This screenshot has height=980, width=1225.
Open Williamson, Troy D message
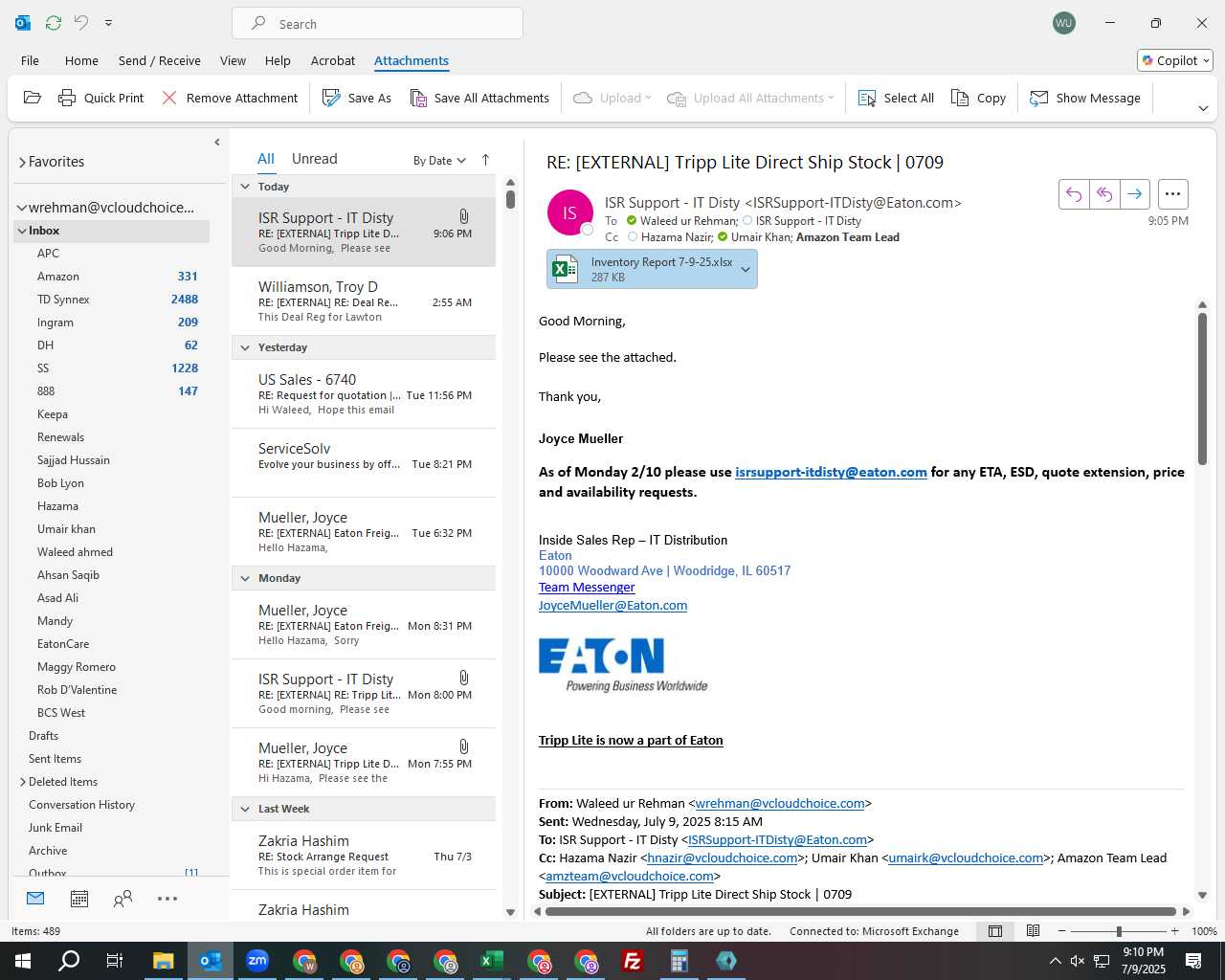(x=364, y=301)
